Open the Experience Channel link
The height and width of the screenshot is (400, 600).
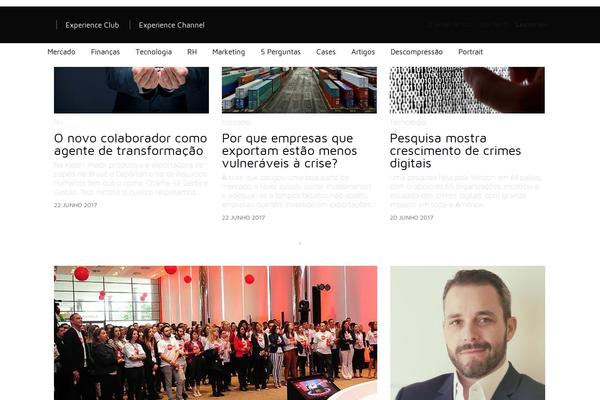(171, 25)
